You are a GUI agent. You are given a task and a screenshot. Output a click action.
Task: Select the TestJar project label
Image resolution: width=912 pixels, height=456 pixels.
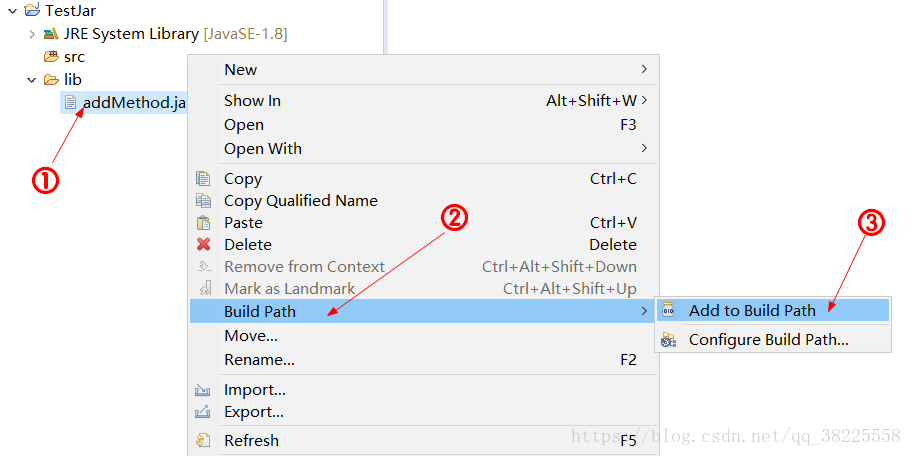[x=70, y=10]
